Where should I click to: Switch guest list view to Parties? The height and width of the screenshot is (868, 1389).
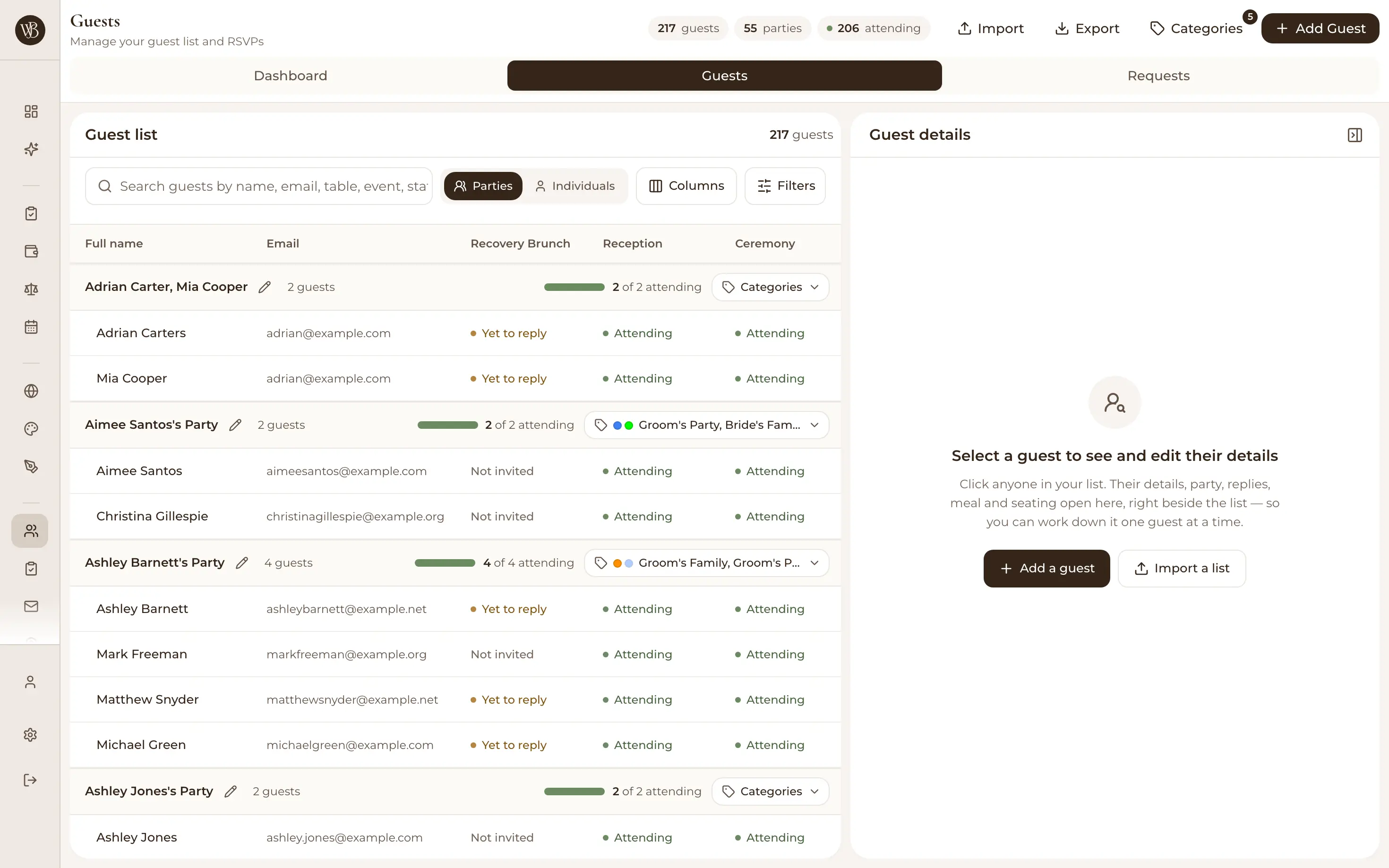(x=483, y=186)
